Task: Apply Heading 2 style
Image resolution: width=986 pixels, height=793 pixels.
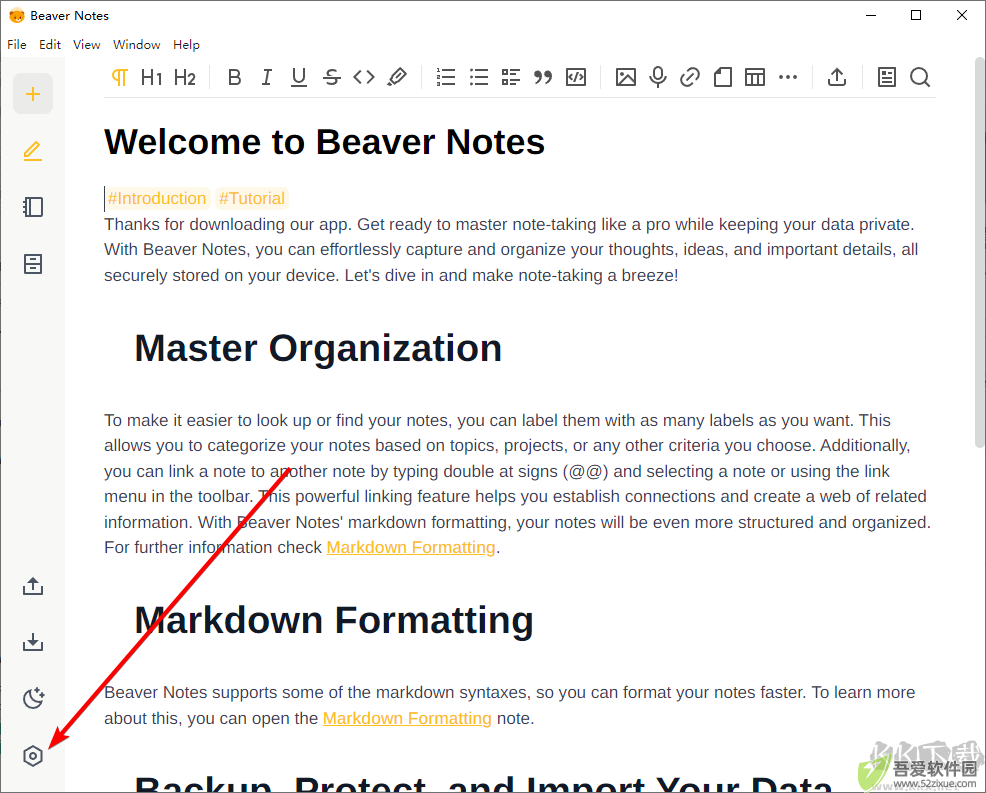Action: [x=185, y=77]
